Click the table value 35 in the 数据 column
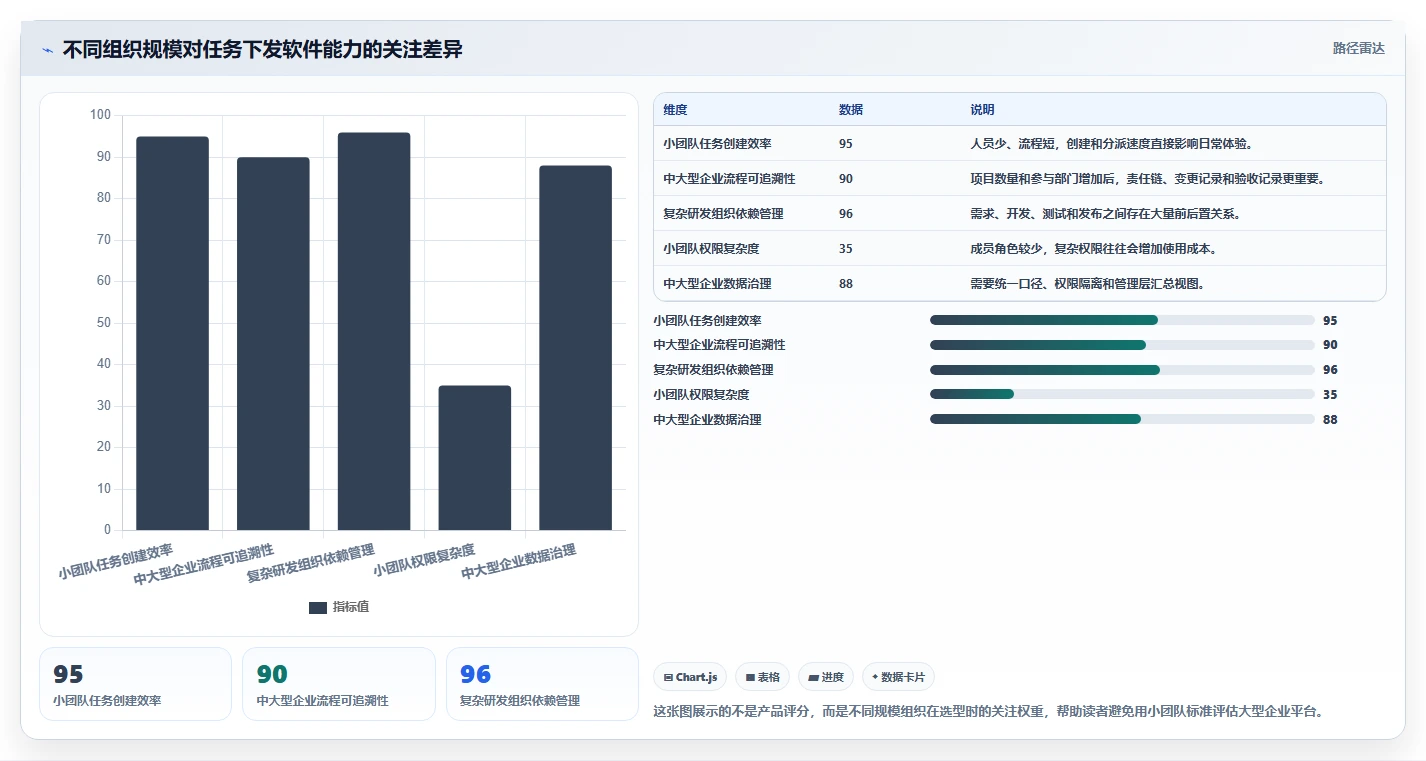 click(x=846, y=249)
